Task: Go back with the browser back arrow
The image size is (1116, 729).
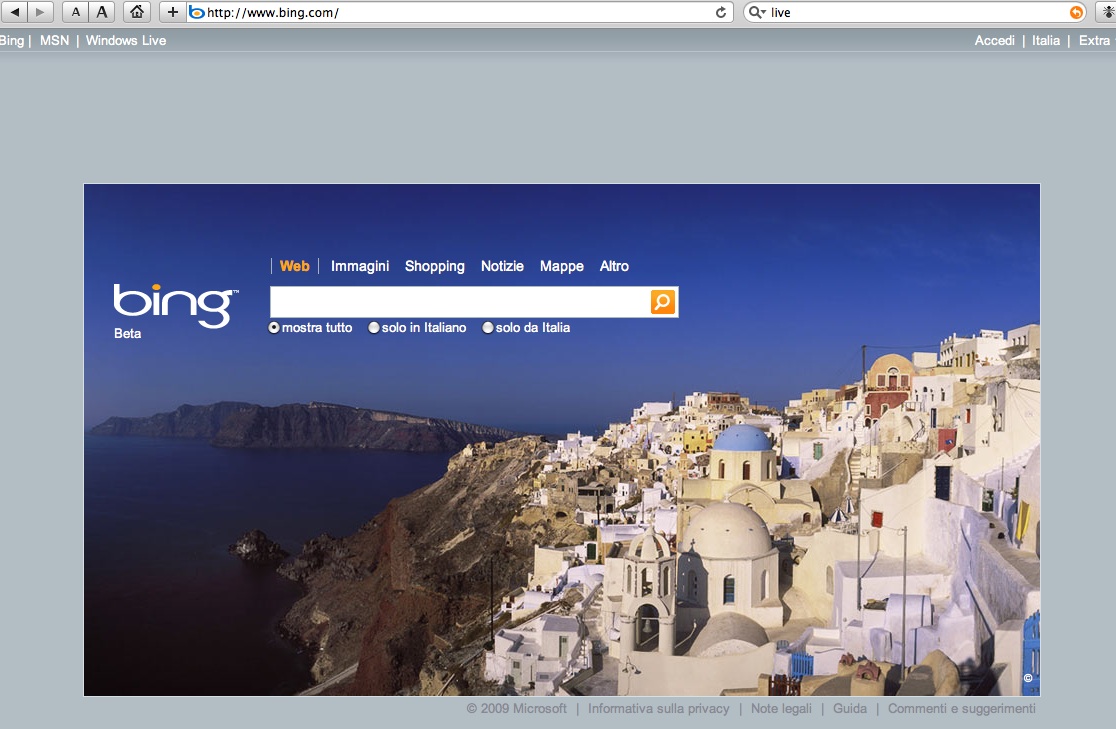Action: tap(14, 12)
